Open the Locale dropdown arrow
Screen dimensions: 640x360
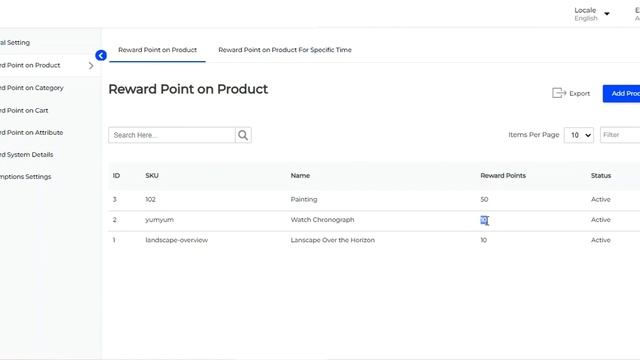pos(607,14)
